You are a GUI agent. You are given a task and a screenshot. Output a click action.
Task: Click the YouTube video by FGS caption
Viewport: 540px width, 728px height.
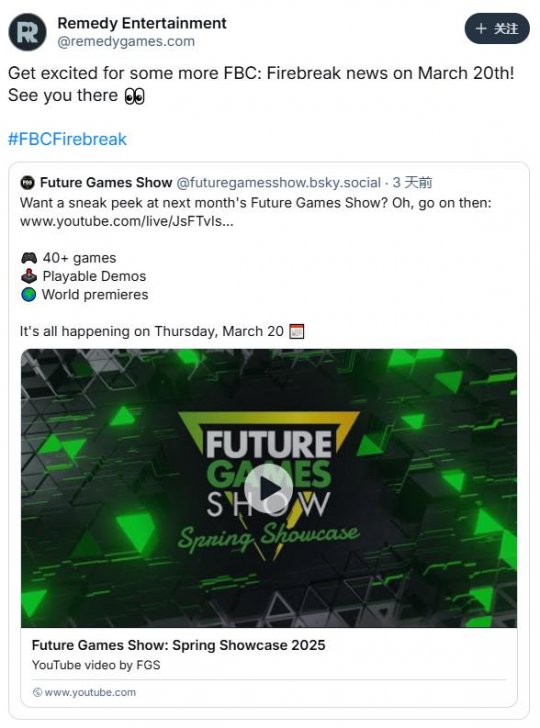[96, 665]
